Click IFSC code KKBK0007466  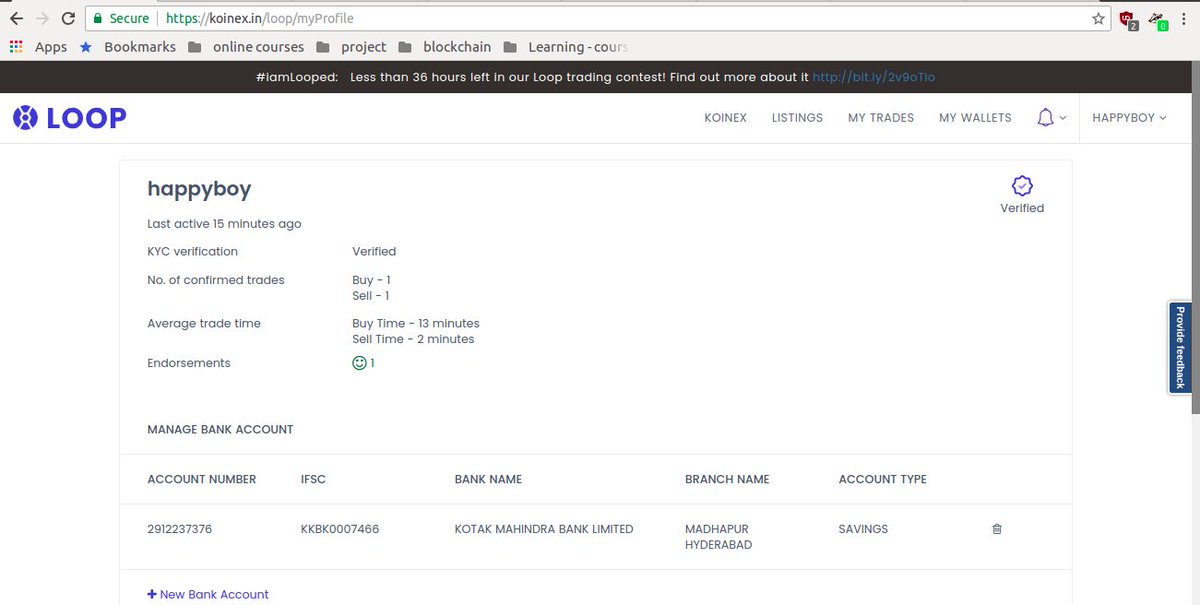(x=340, y=529)
